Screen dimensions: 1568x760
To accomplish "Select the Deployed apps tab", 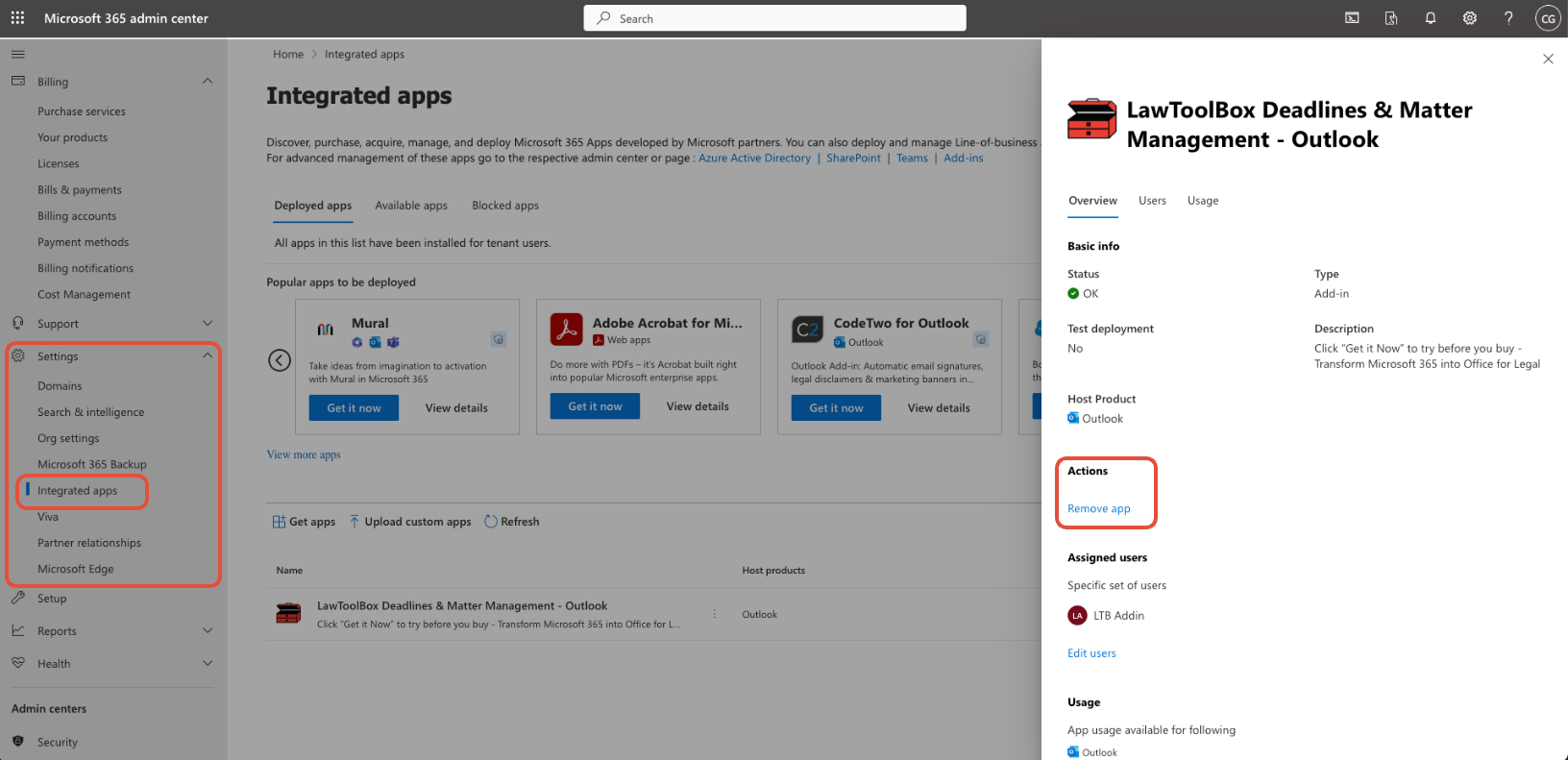I will [x=313, y=206].
